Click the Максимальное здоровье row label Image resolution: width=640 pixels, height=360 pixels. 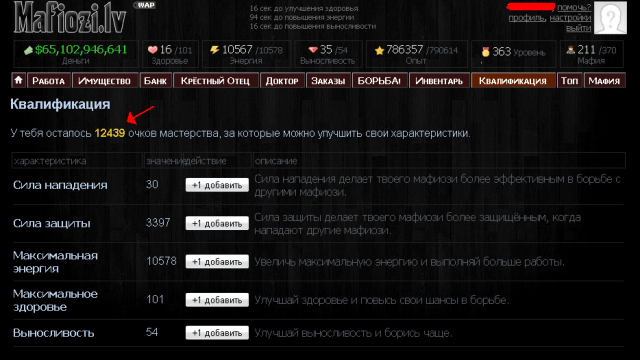pyautogui.click(x=56, y=300)
